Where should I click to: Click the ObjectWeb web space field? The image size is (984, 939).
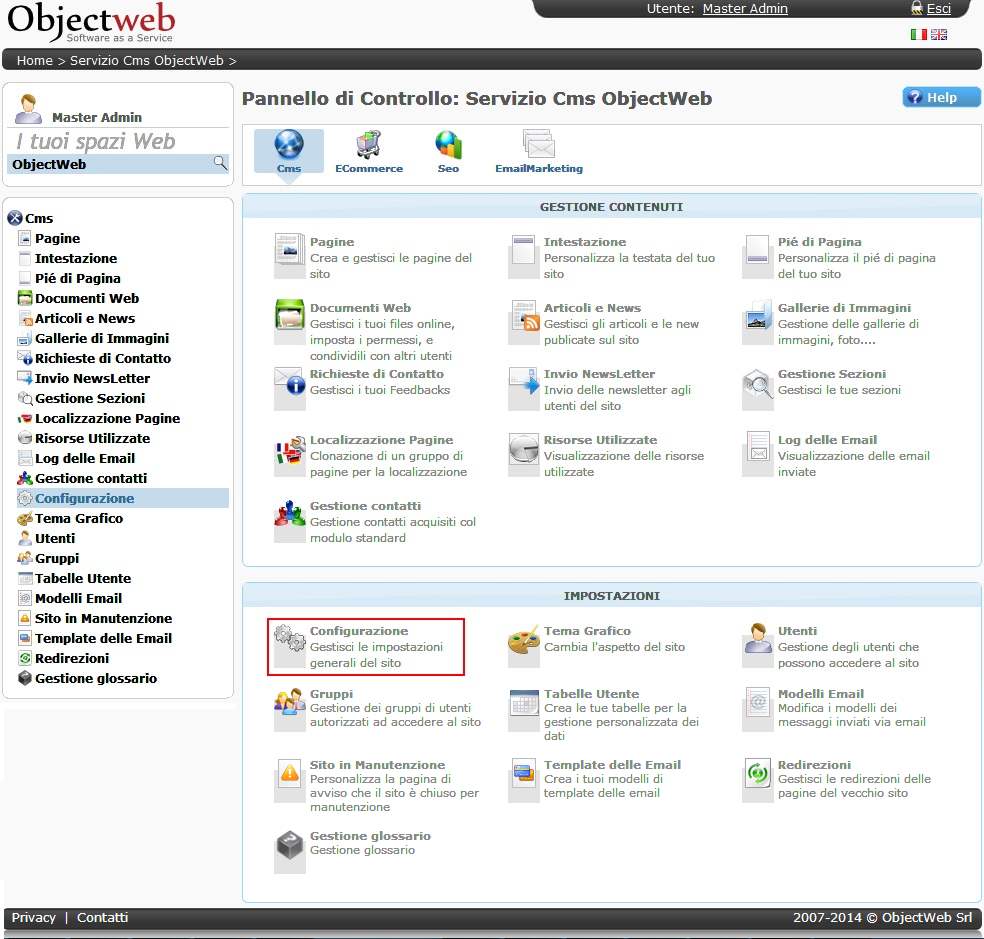(110, 164)
